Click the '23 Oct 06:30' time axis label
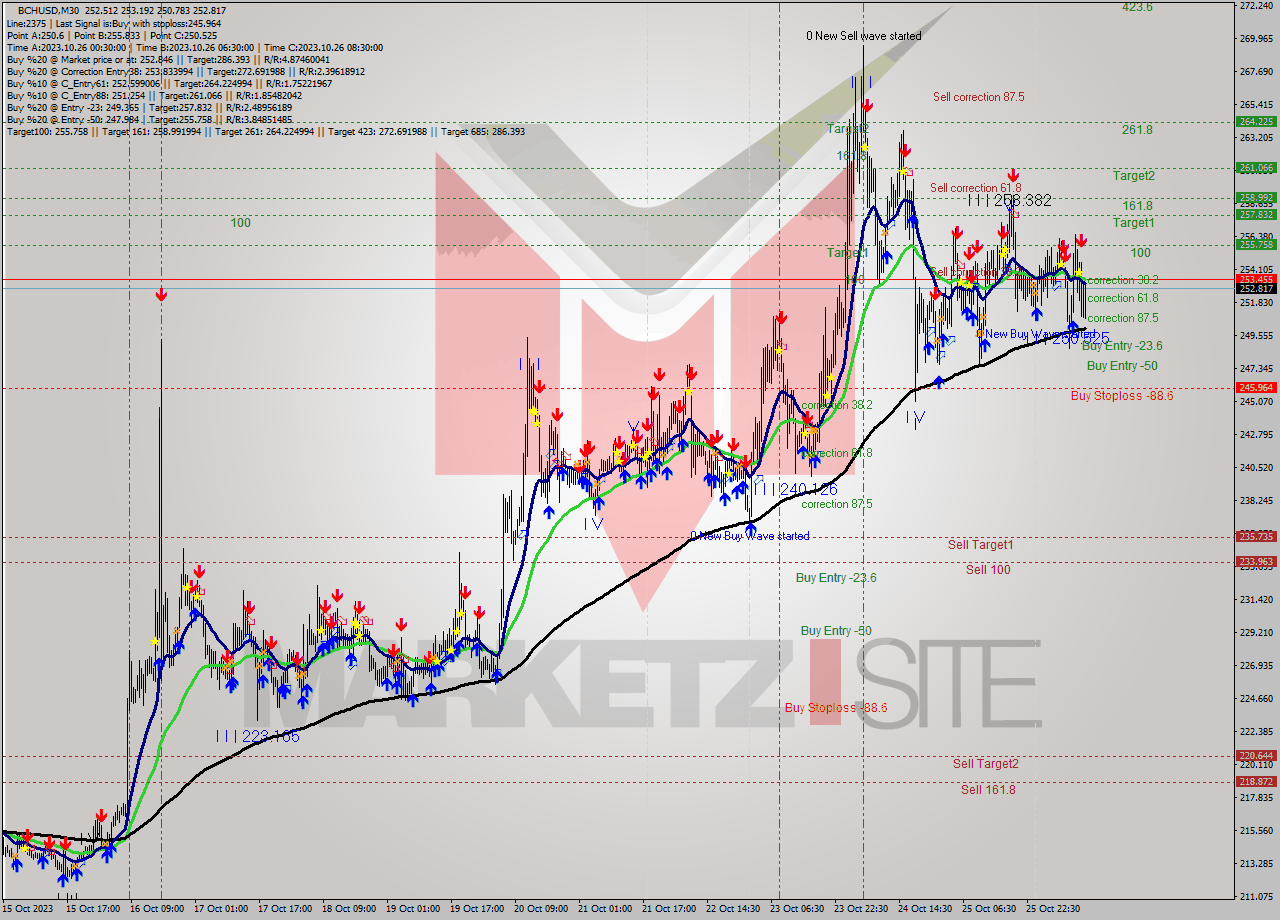The height and width of the screenshot is (920, 1280). tap(797, 909)
